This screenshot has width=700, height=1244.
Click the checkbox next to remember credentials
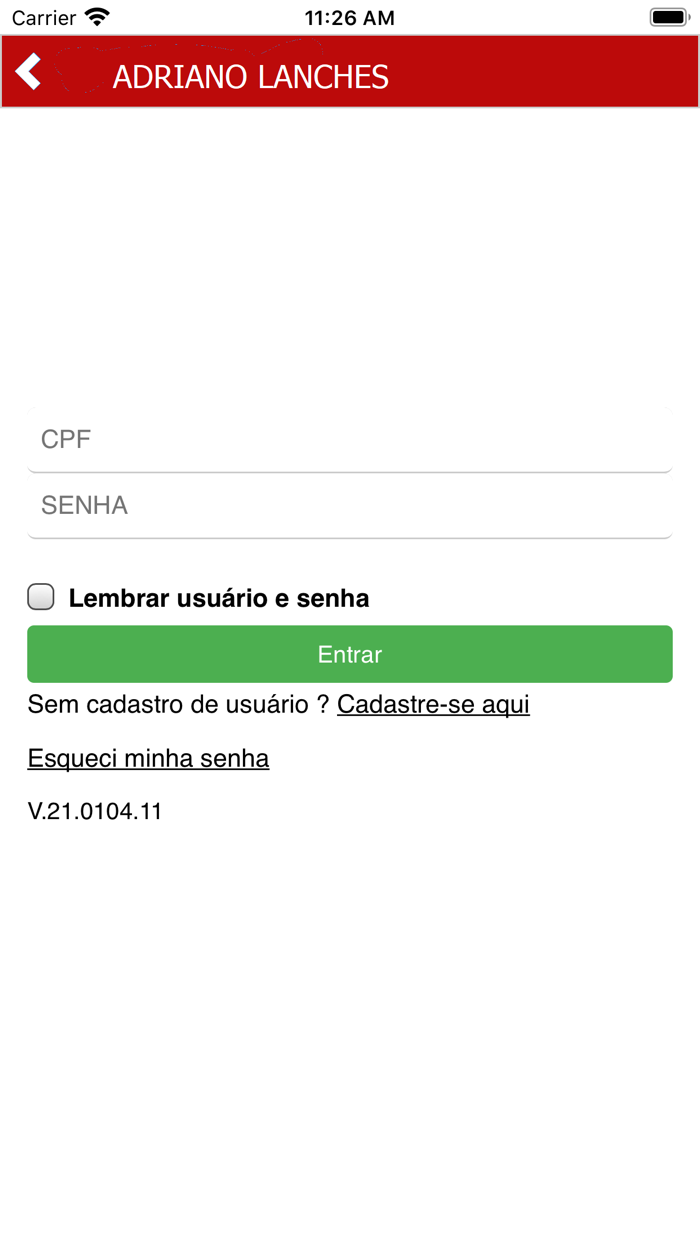click(40, 596)
